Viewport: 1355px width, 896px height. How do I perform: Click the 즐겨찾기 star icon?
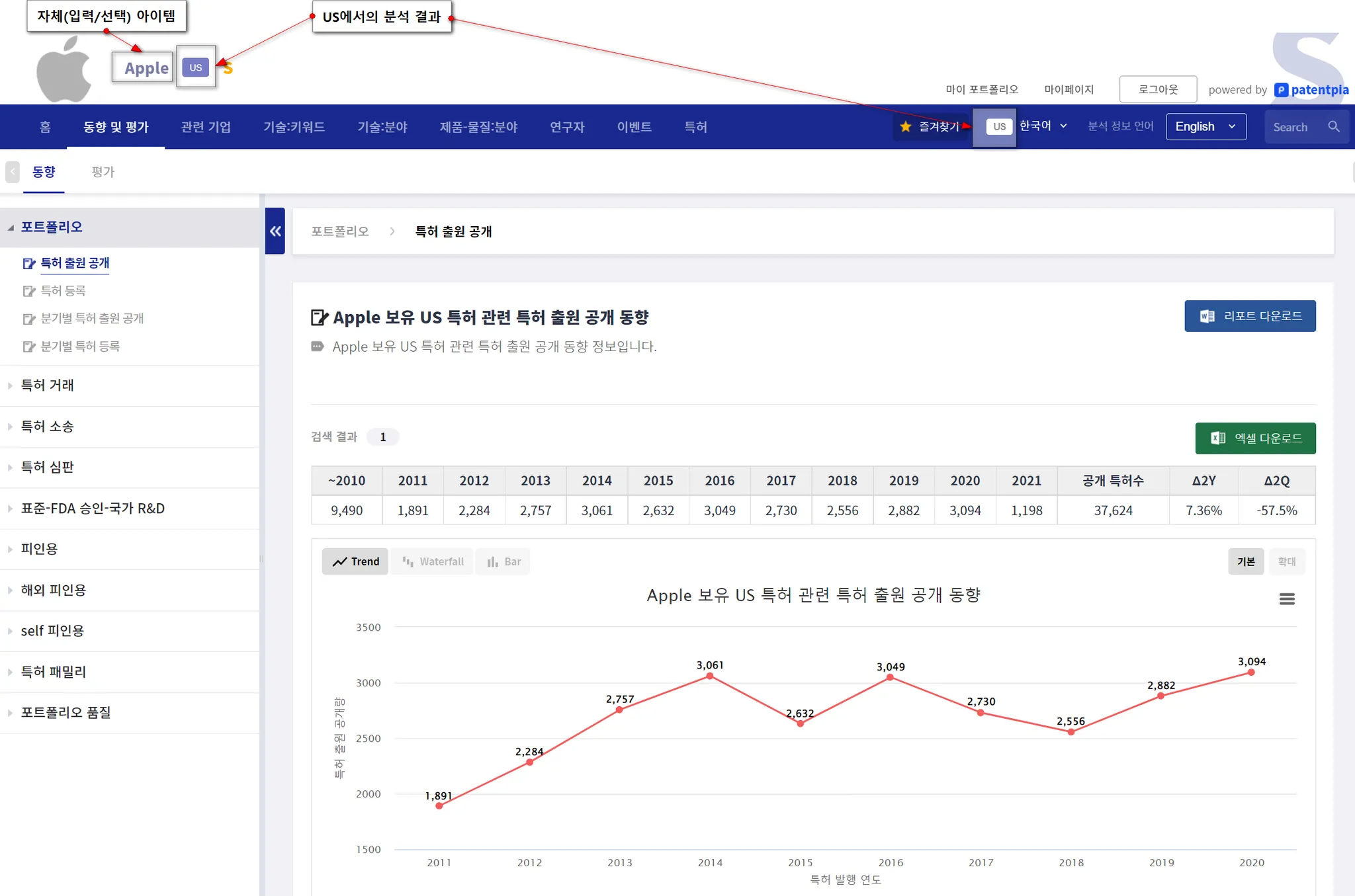[x=906, y=126]
